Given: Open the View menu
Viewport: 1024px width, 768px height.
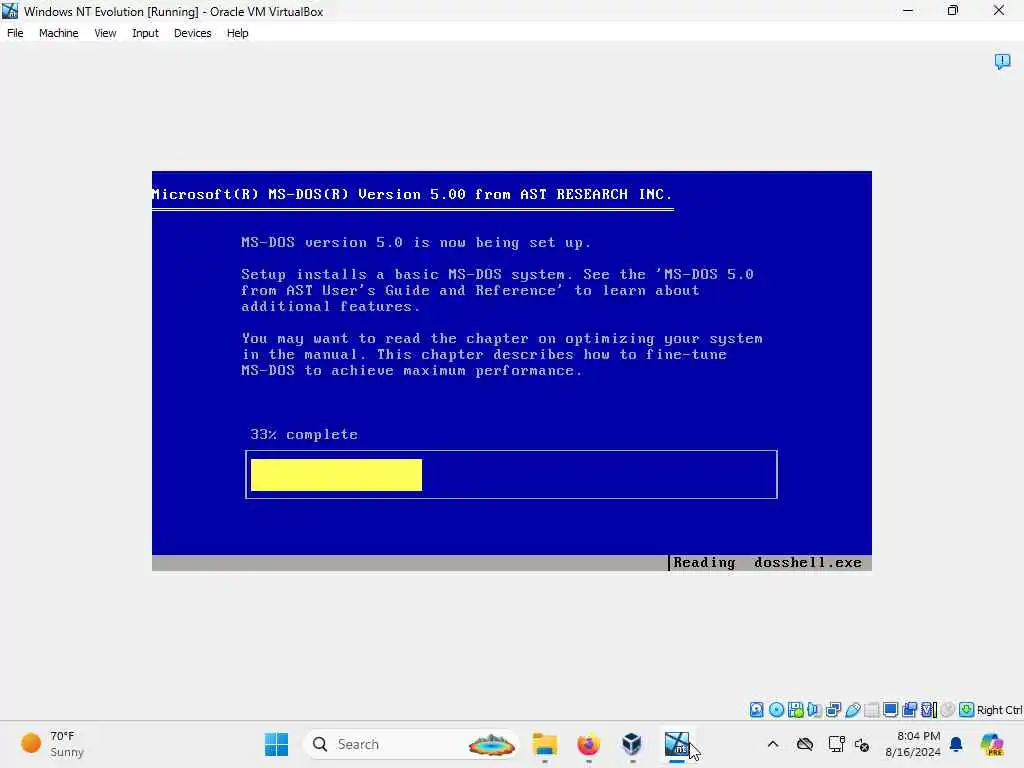Looking at the screenshot, I should [x=104, y=33].
